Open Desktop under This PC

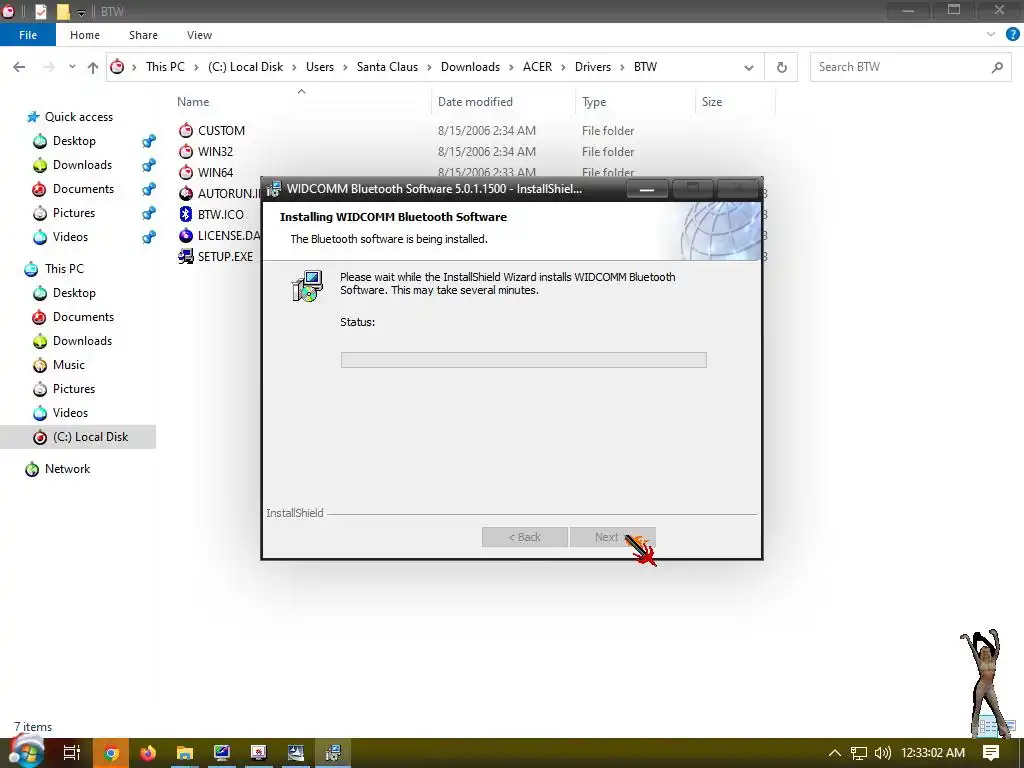(x=74, y=293)
